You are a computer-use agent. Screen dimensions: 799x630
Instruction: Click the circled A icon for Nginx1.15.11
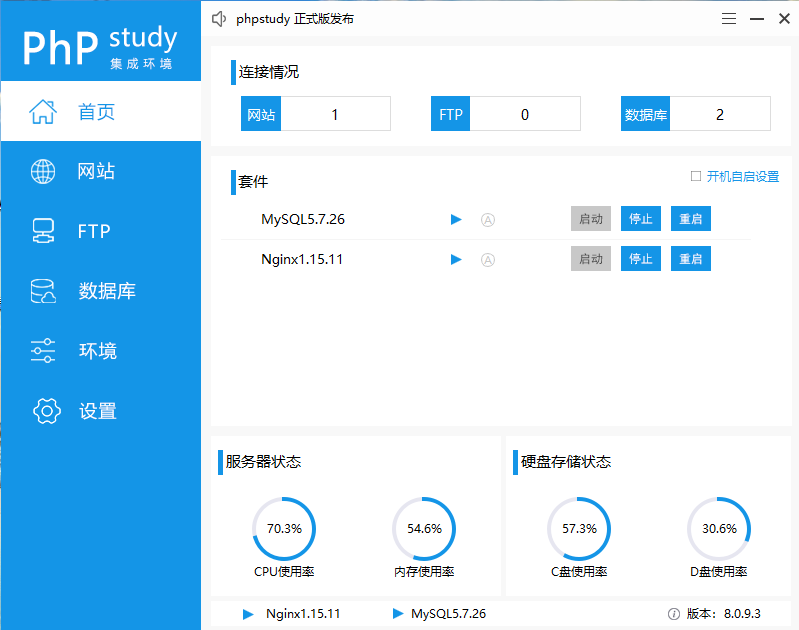[x=488, y=260]
